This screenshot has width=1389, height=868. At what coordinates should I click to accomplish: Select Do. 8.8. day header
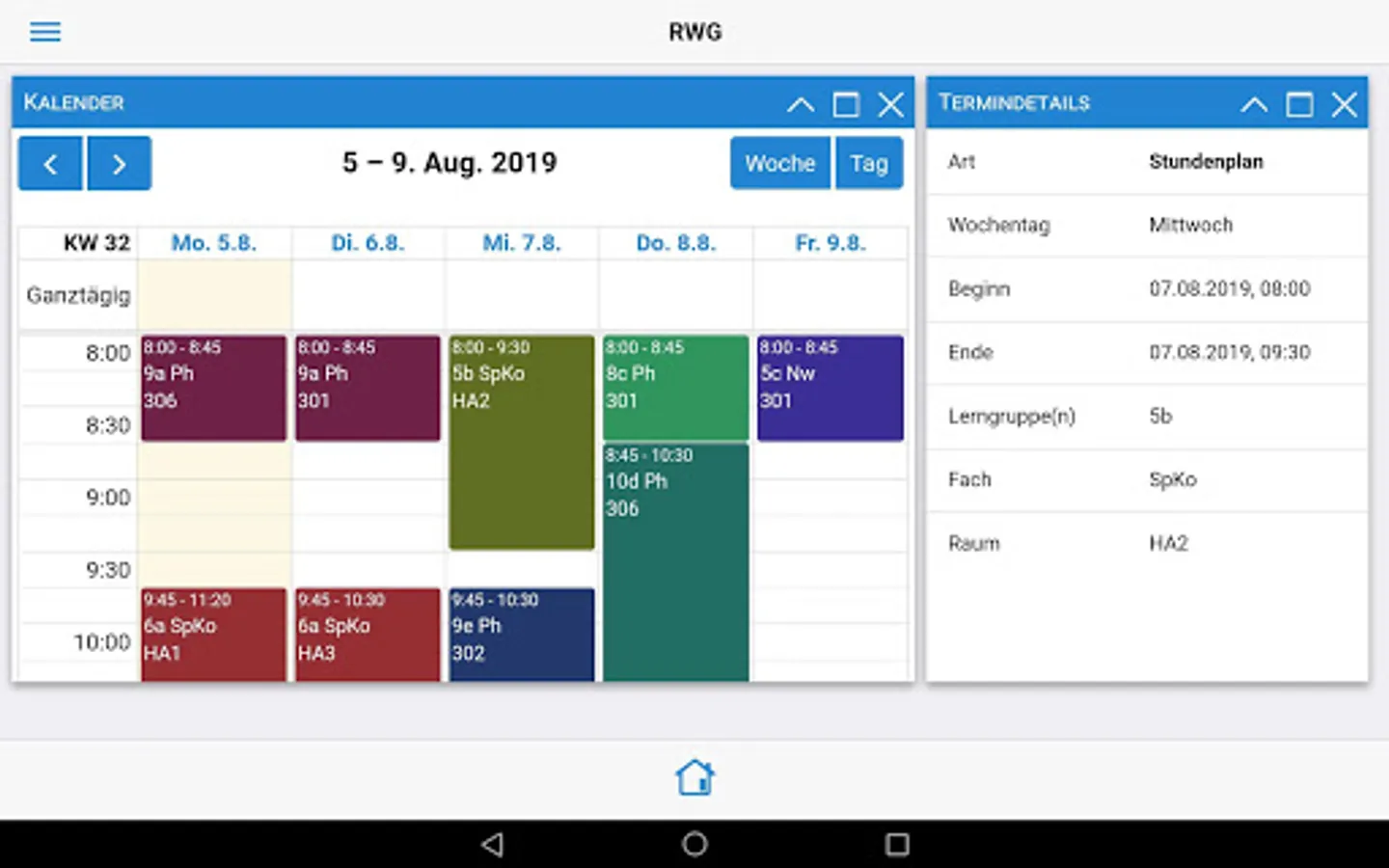tap(676, 243)
